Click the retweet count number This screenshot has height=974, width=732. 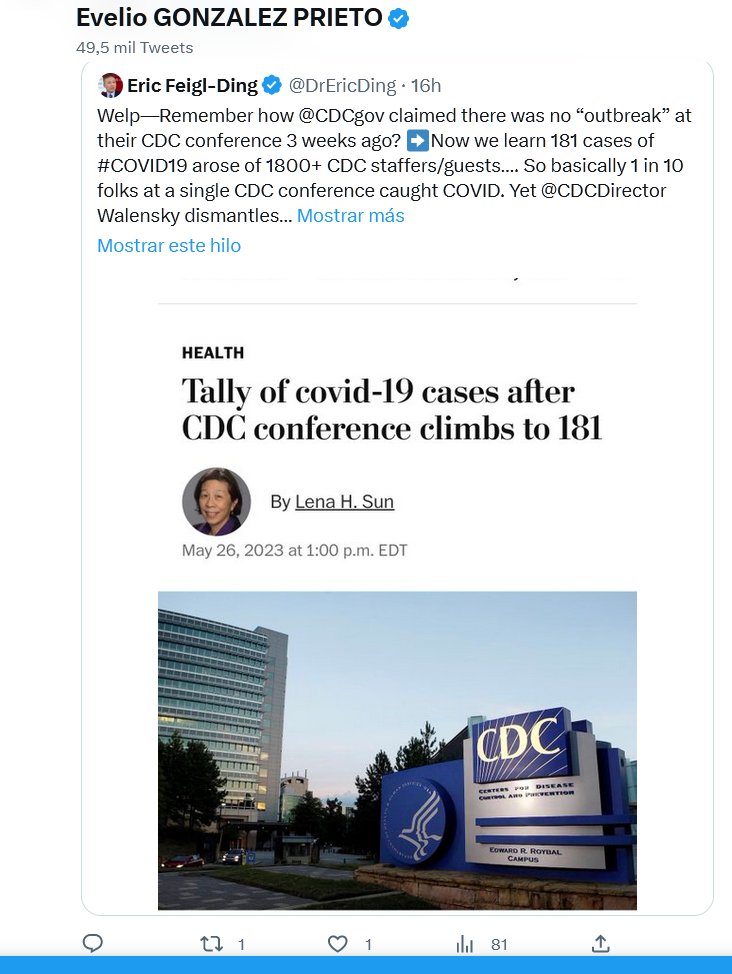coord(241,945)
